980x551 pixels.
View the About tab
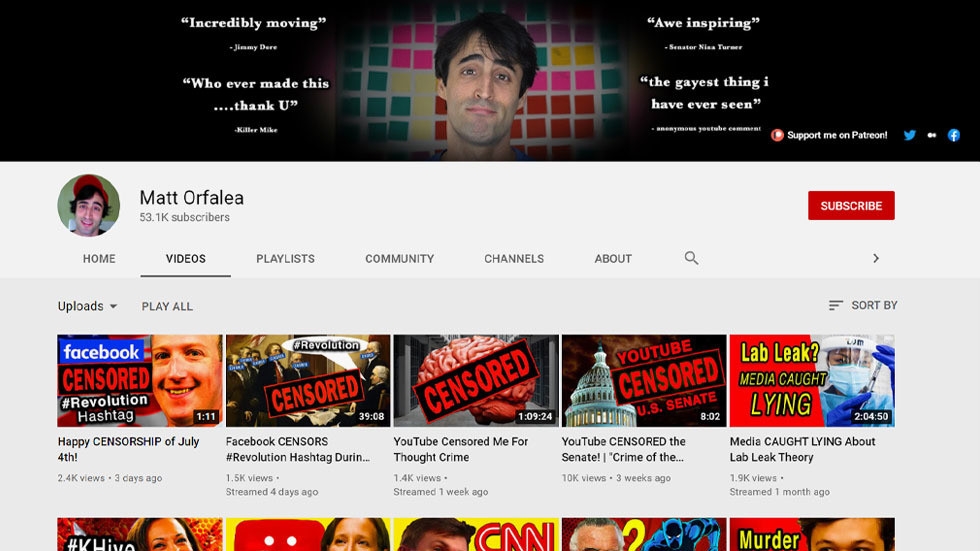click(x=613, y=259)
